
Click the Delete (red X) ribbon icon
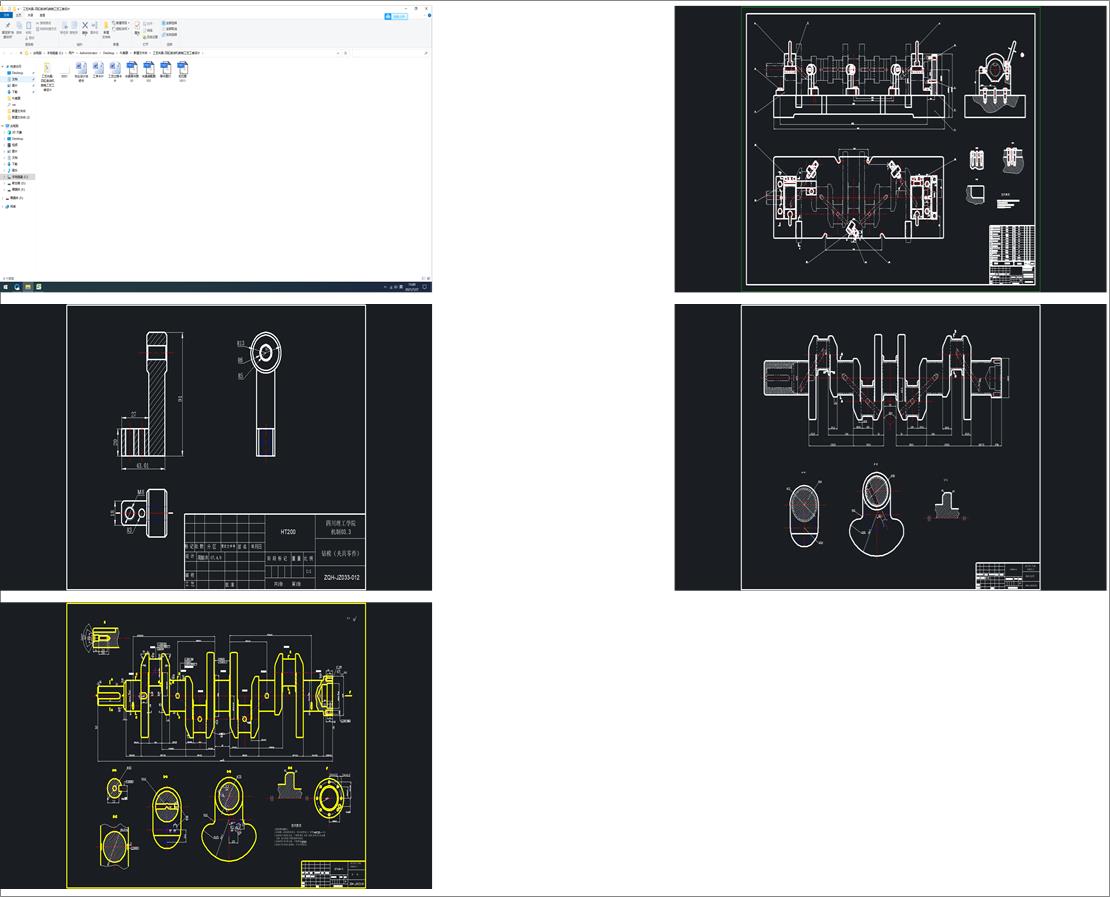click(85, 27)
